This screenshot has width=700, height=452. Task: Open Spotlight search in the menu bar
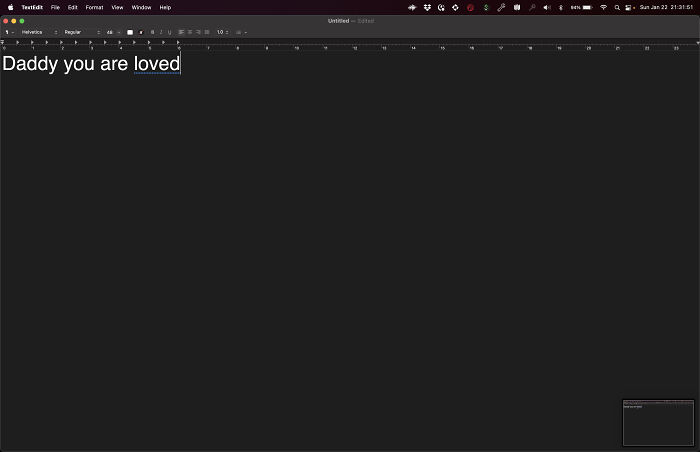click(616, 7)
